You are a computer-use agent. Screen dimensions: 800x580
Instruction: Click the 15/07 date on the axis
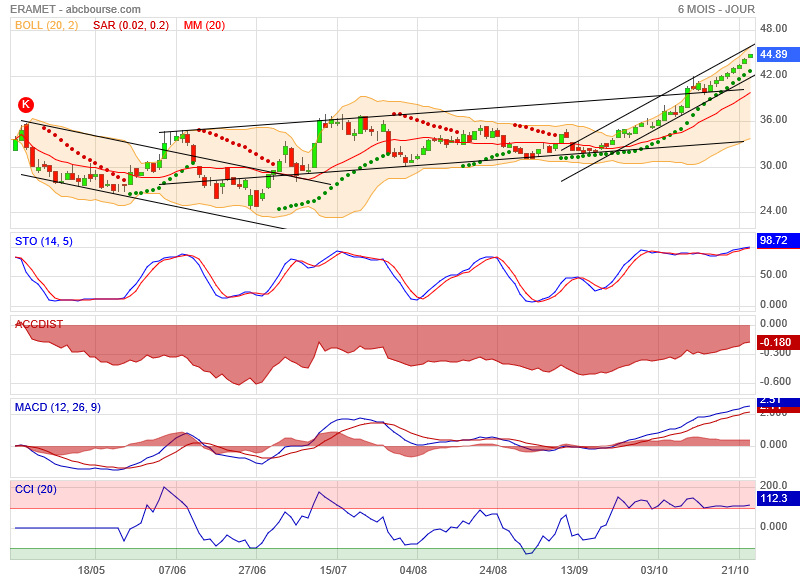(x=333, y=570)
